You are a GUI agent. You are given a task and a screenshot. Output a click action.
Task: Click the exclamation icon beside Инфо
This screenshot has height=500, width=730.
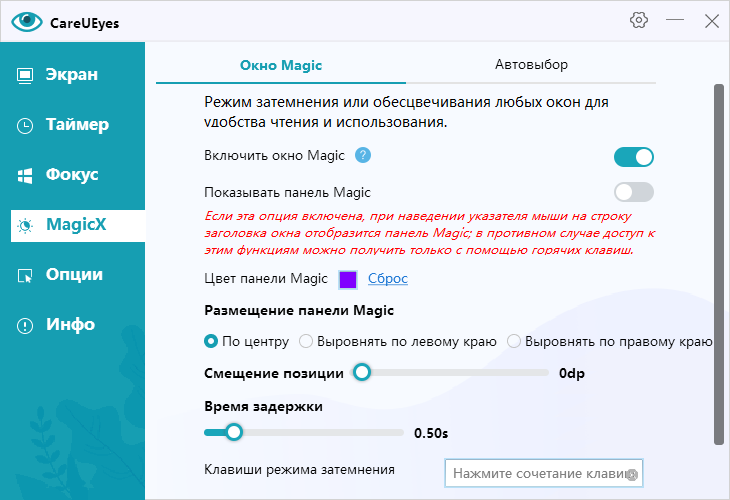tap(25, 325)
